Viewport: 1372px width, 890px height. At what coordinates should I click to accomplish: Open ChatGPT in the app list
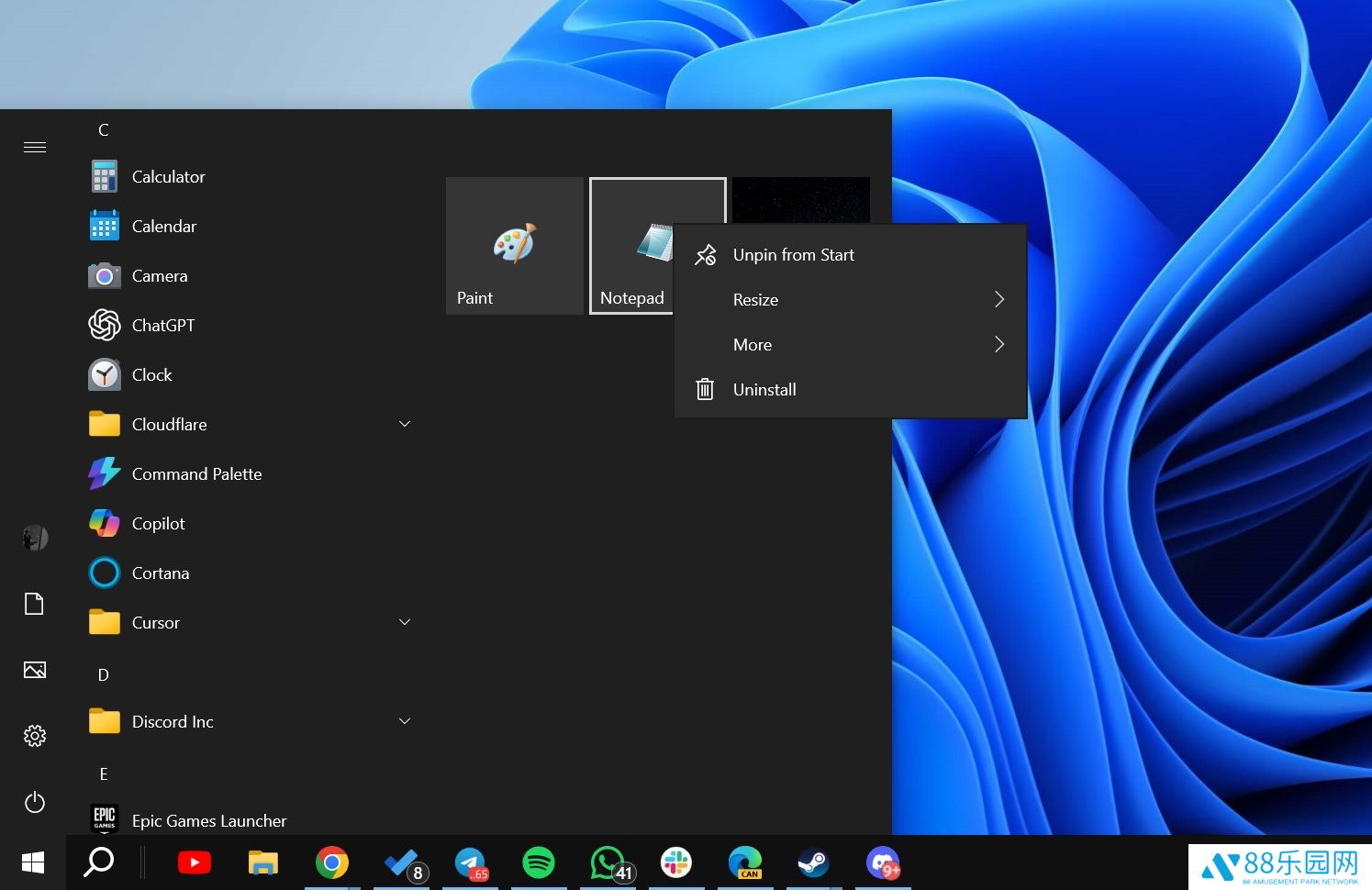click(162, 326)
